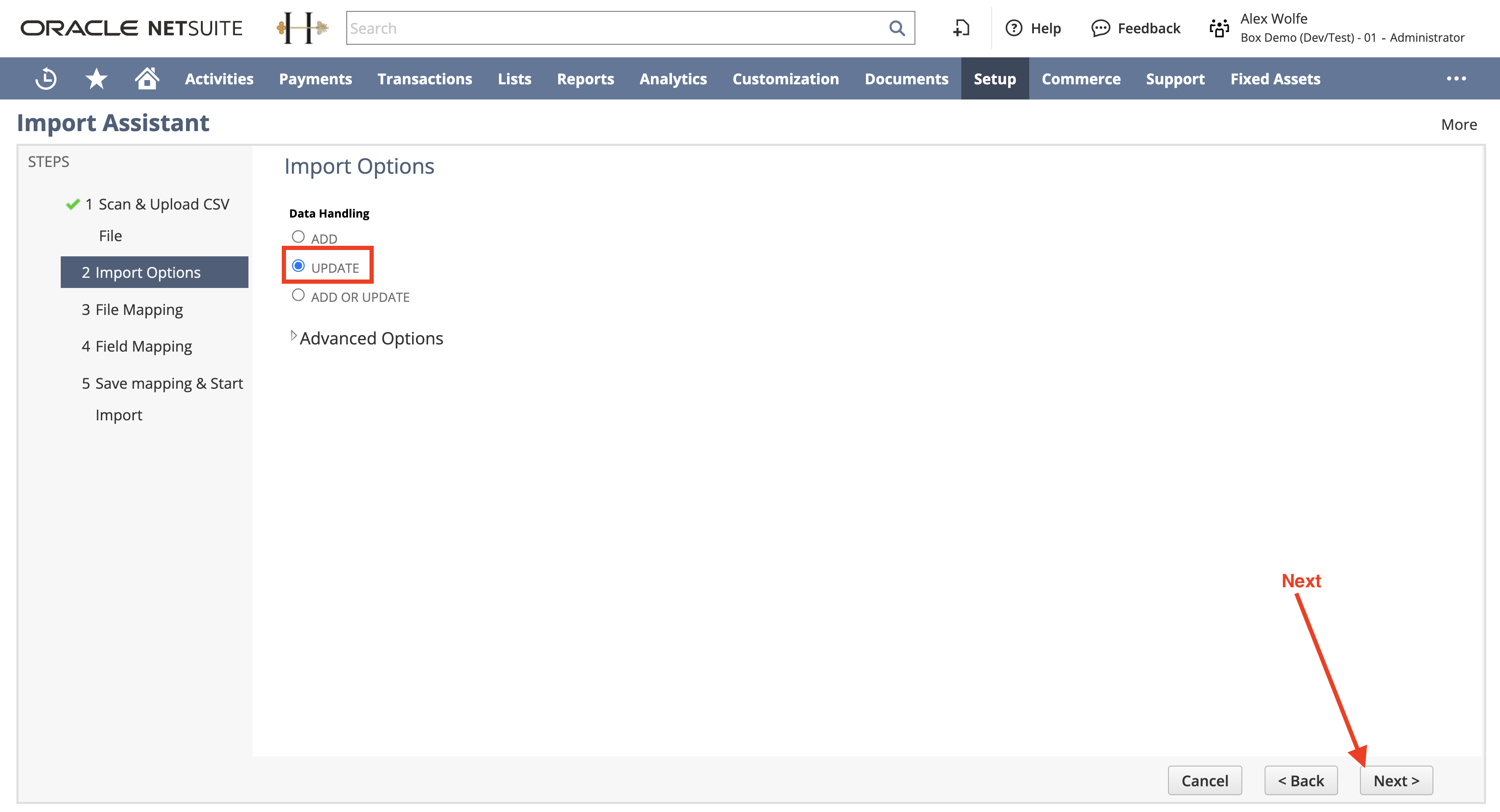This screenshot has height=812, width=1500.
Task: Click the Oracle NetSuite home icon
Action: [x=146, y=78]
